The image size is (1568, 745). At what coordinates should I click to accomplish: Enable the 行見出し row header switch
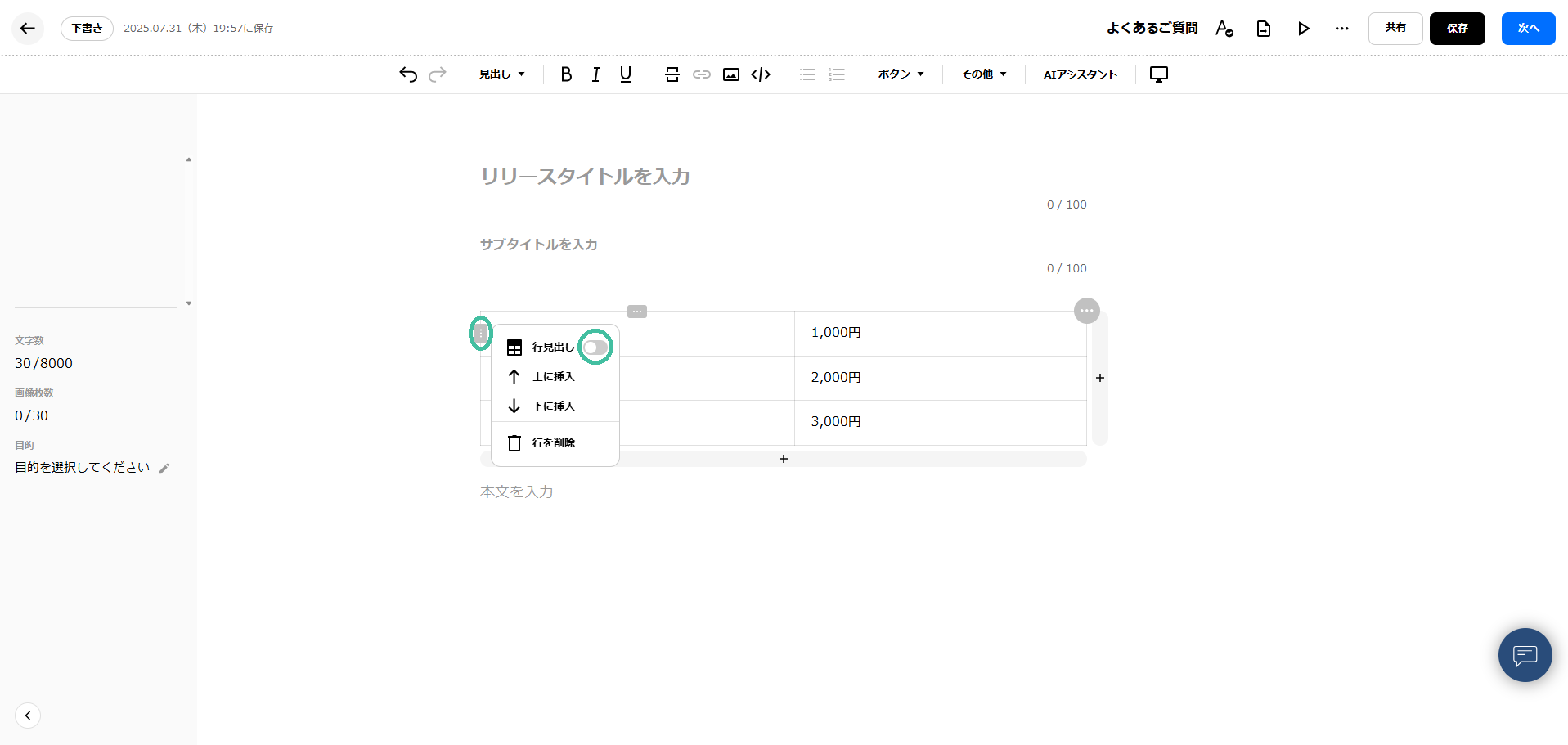point(595,347)
